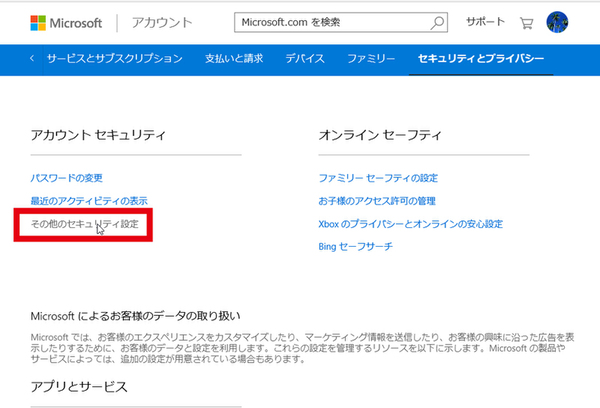The image size is (600, 408).
Task: Click the オンライン セーフティ heading
Action: (380, 135)
